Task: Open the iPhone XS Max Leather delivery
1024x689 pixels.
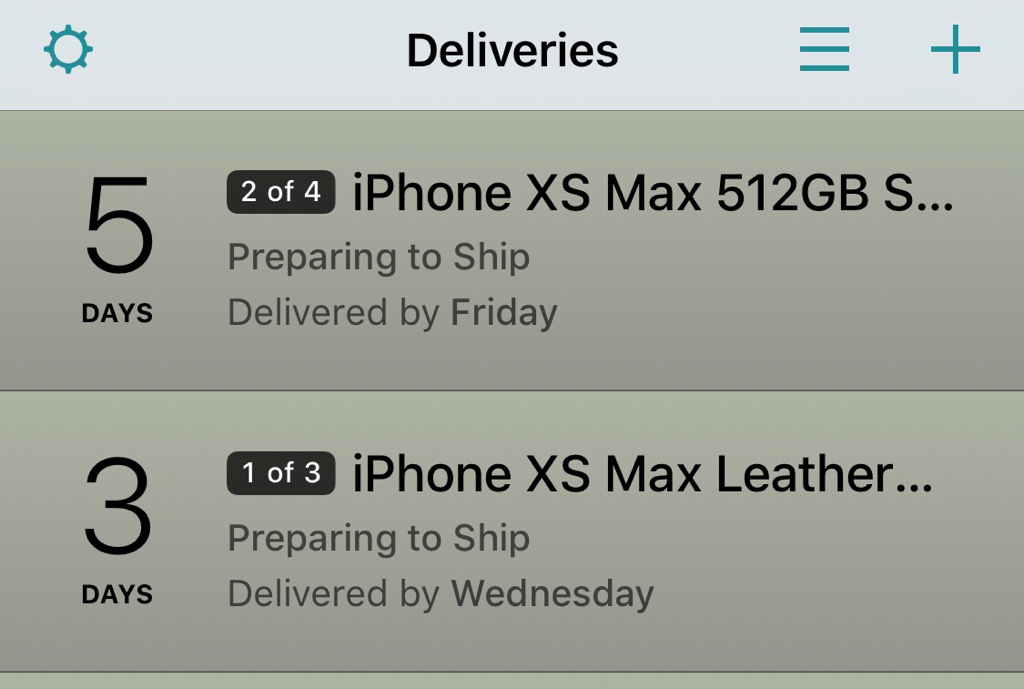Action: [x=642, y=474]
